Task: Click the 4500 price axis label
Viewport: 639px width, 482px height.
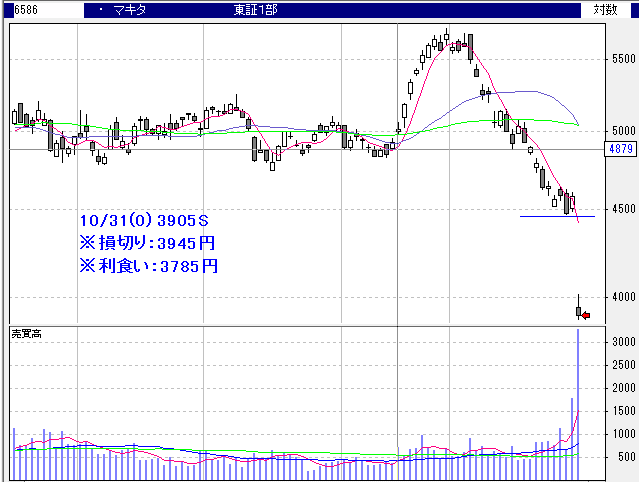Action: pyautogui.click(x=623, y=209)
